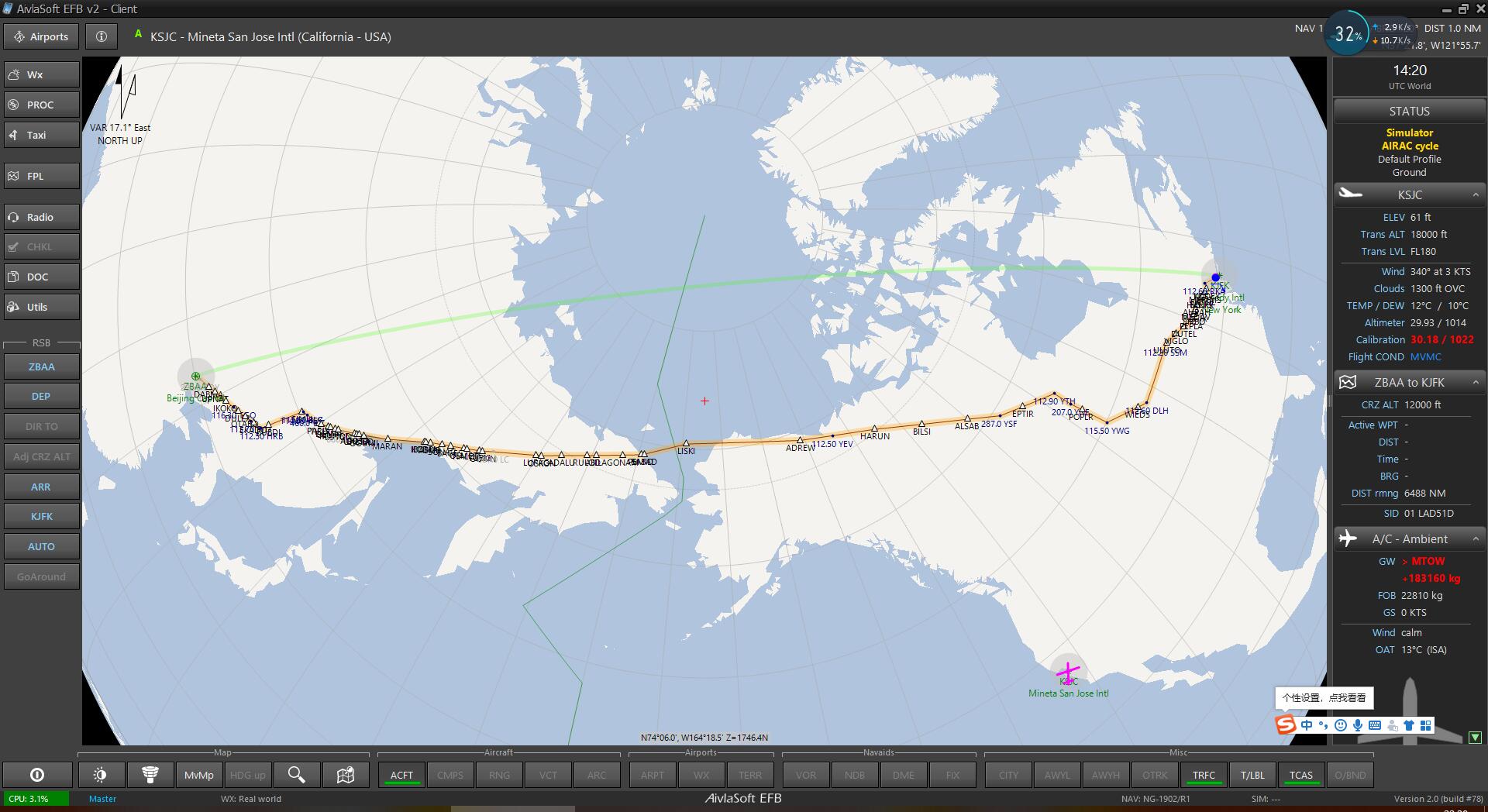This screenshot has height=812, width=1488.
Task: Open the Airports selection button
Action: click(x=42, y=36)
